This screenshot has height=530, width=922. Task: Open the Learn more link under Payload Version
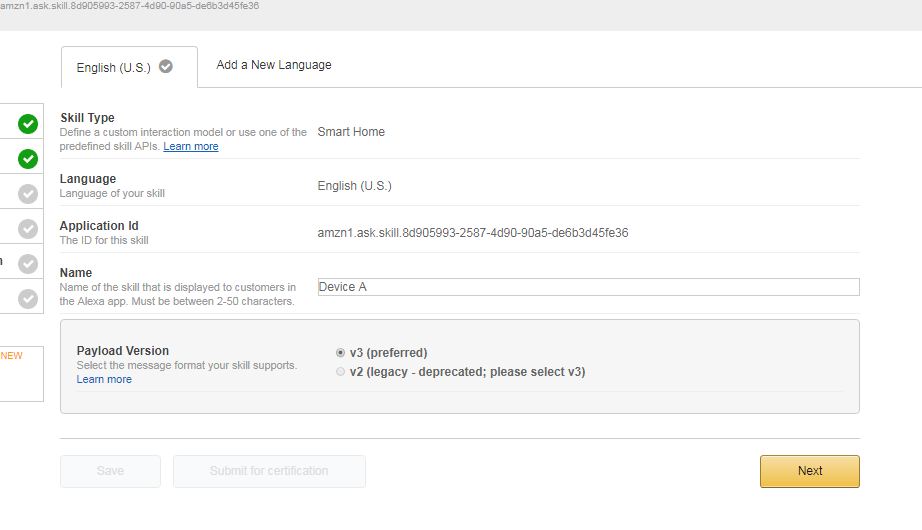click(x=104, y=379)
